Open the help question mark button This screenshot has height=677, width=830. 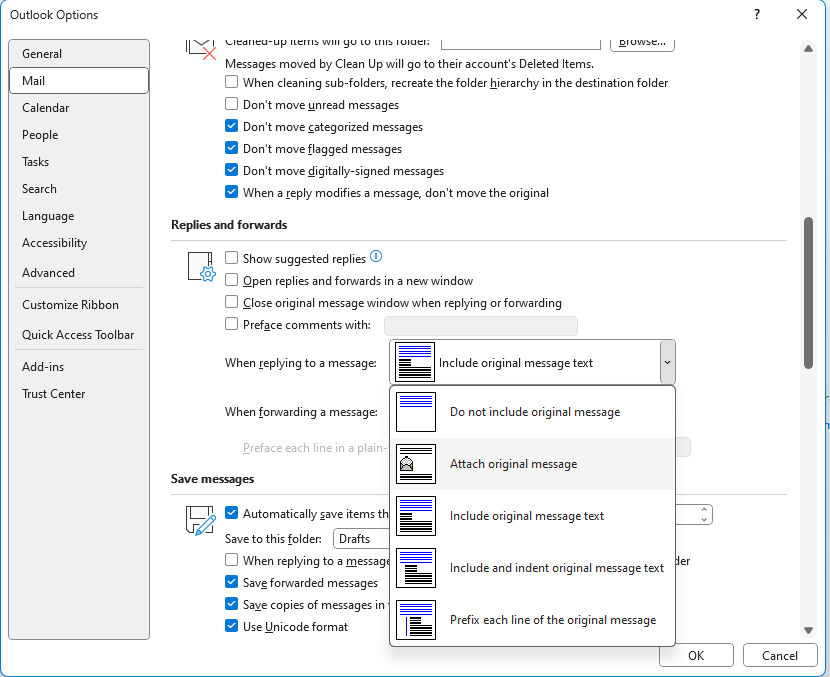pyautogui.click(x=757, y=14)
